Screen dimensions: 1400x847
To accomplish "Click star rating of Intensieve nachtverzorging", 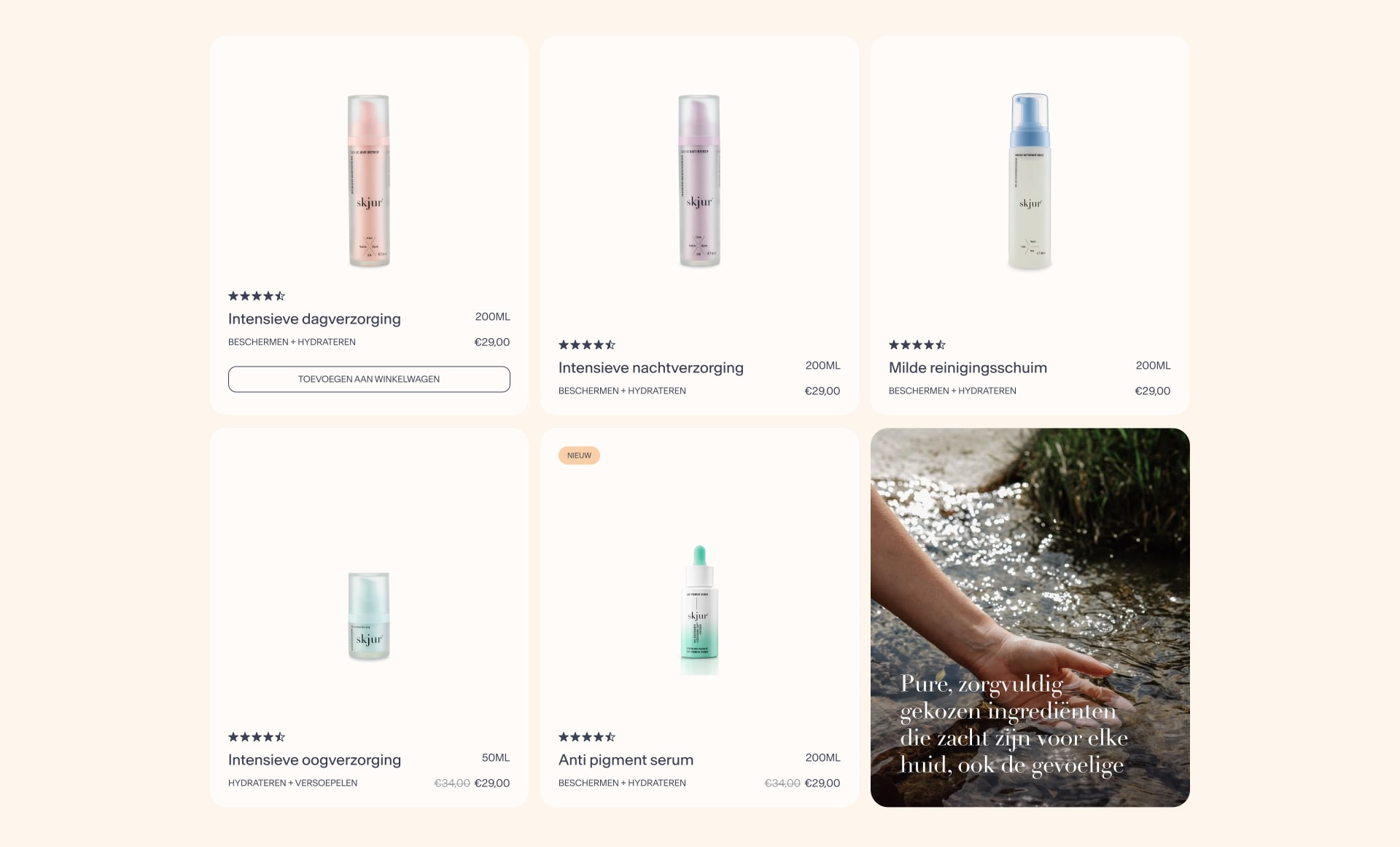I will point(587,345).
